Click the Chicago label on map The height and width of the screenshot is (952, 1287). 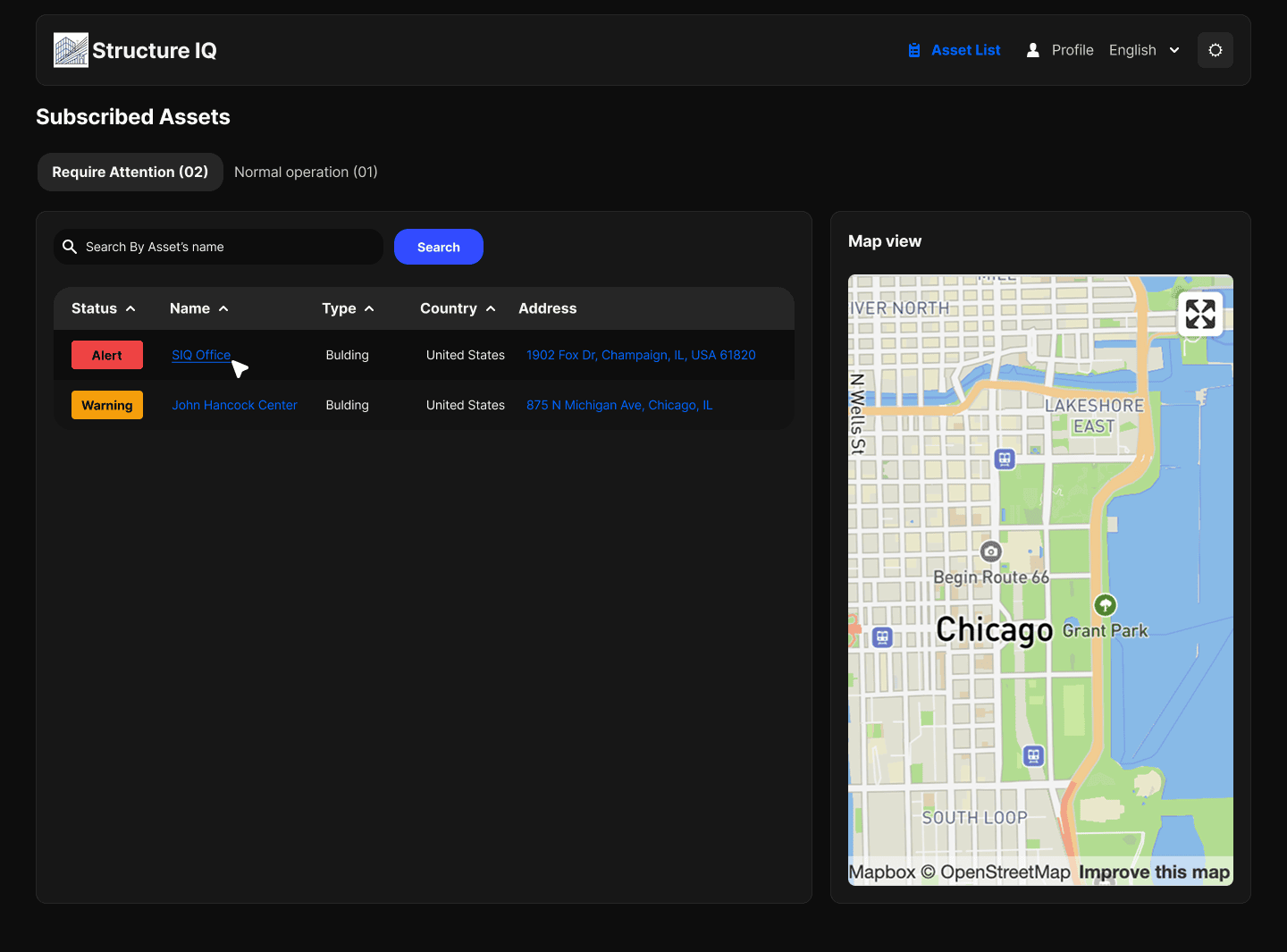pos(995,631)
